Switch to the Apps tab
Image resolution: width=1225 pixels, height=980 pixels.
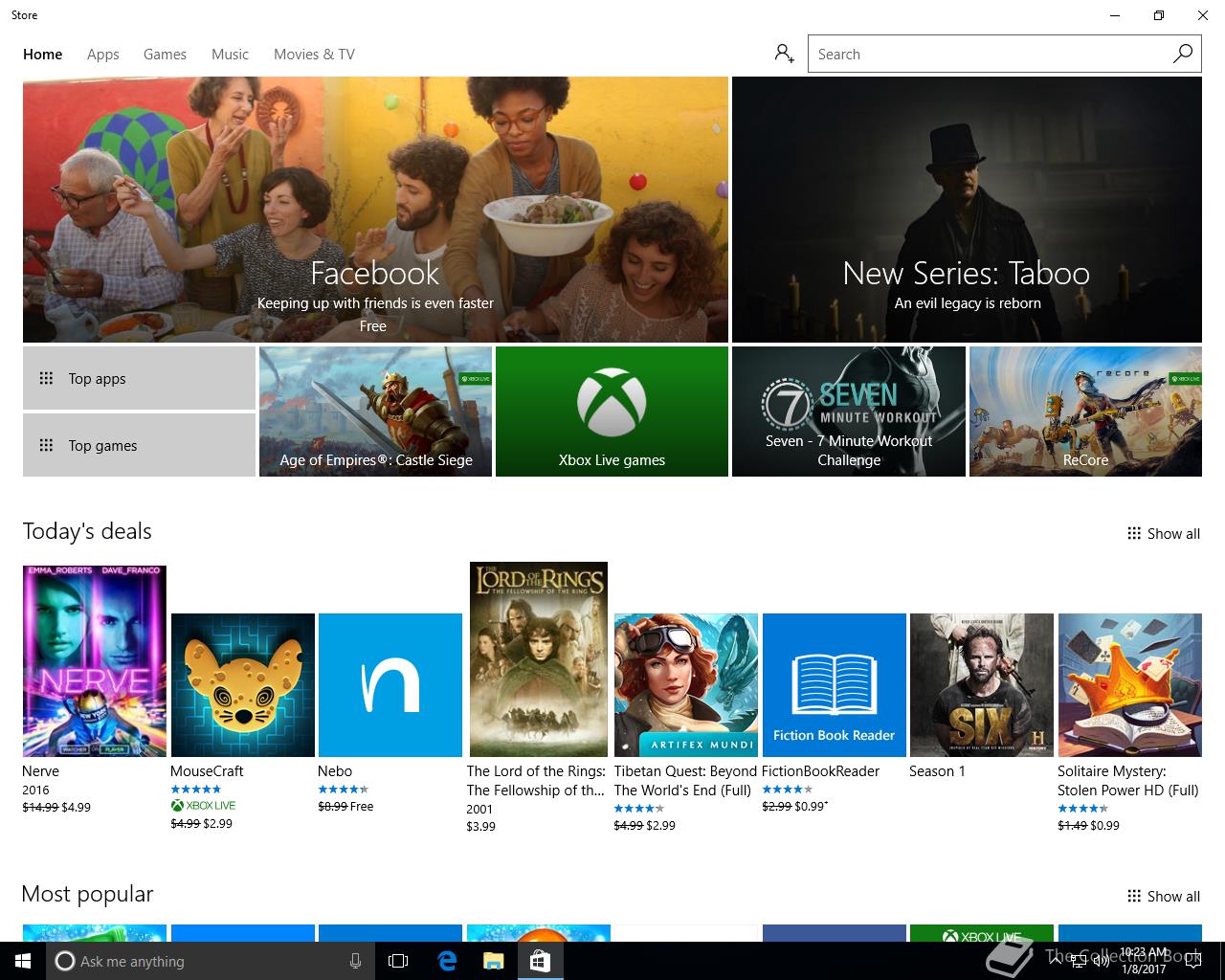[102, 55]
